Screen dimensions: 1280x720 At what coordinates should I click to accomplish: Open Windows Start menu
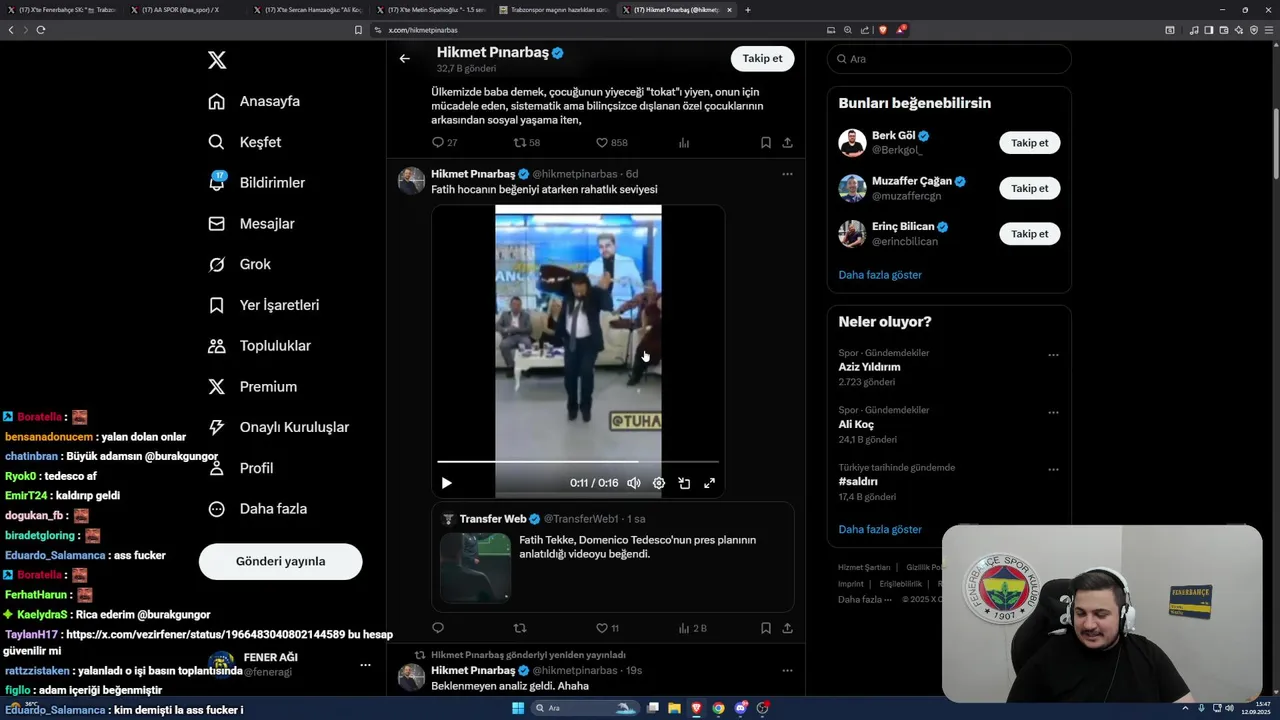pyautogui.click(x=517, y=708)
